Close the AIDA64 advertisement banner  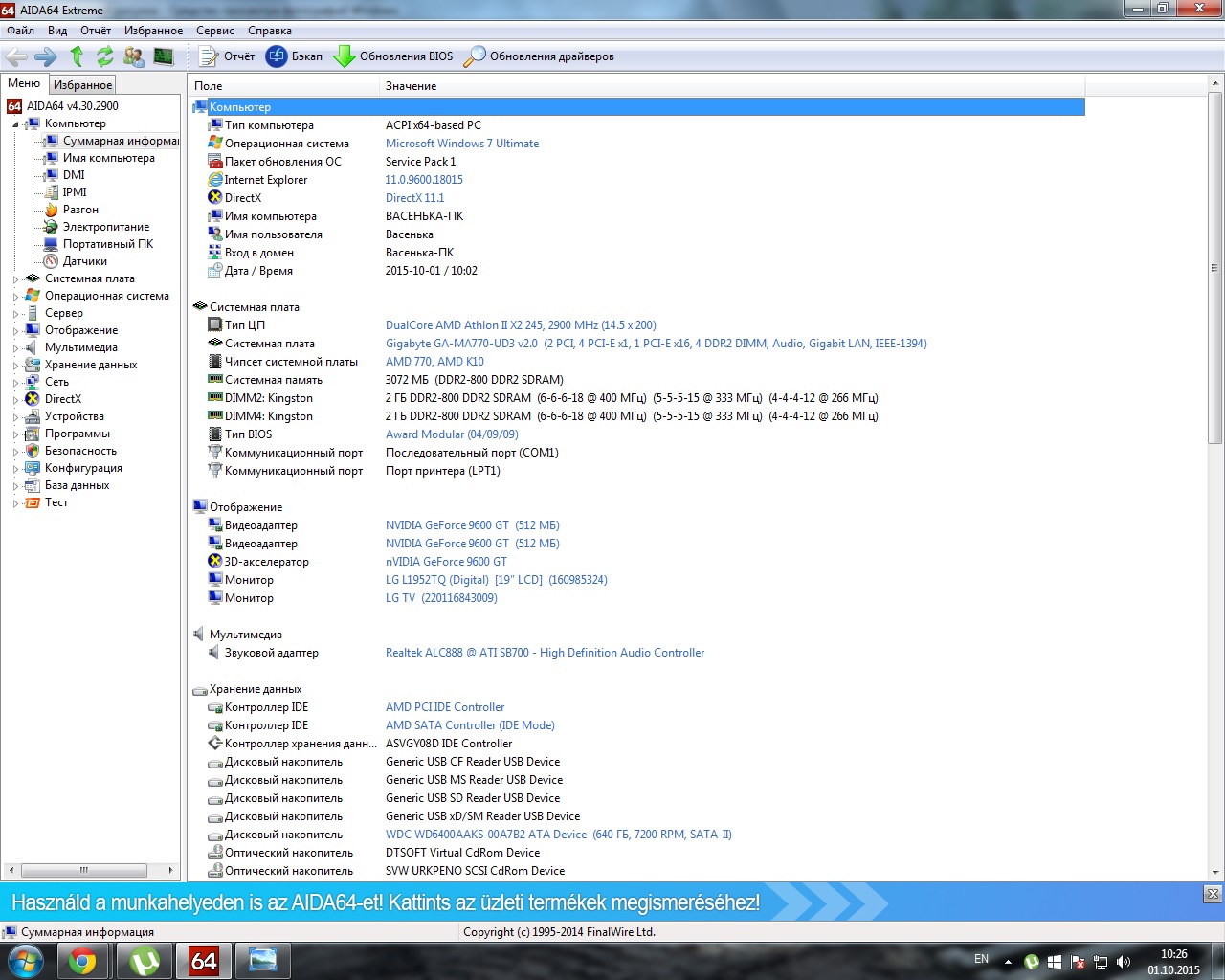click(1213, 894)
